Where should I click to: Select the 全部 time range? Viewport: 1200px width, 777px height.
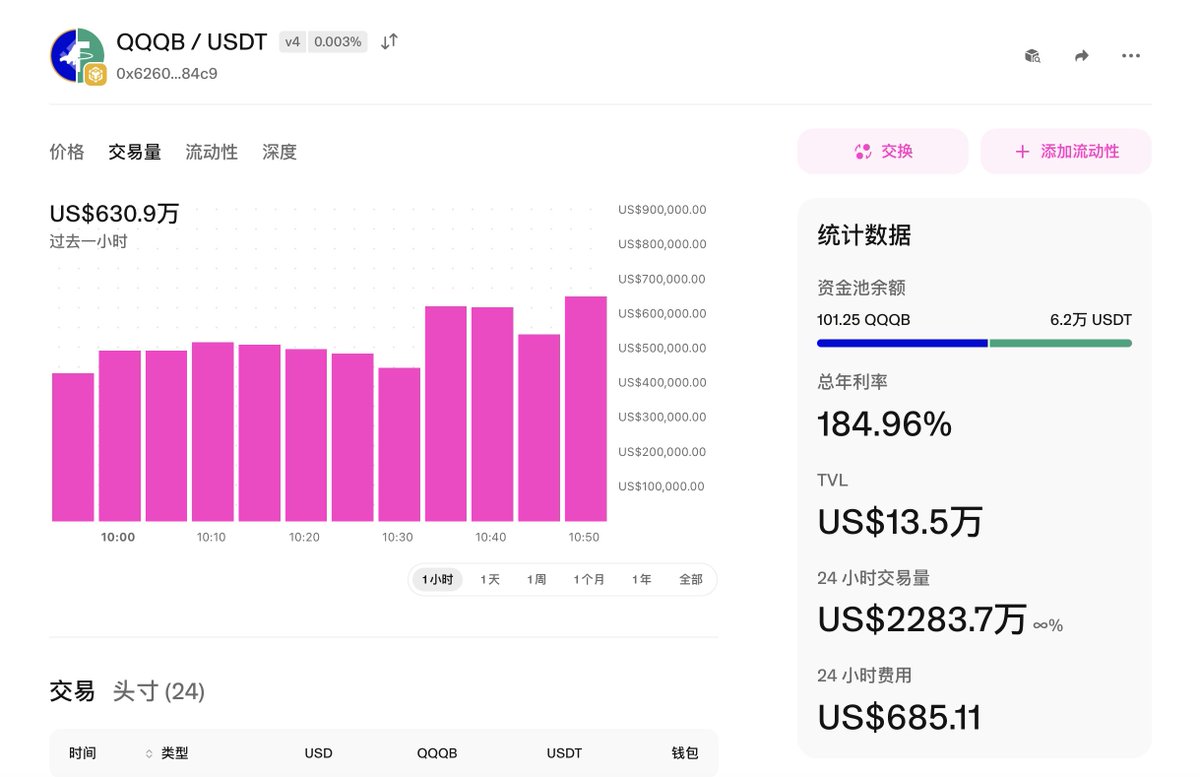pyautogui.click(x=691, y=579)
